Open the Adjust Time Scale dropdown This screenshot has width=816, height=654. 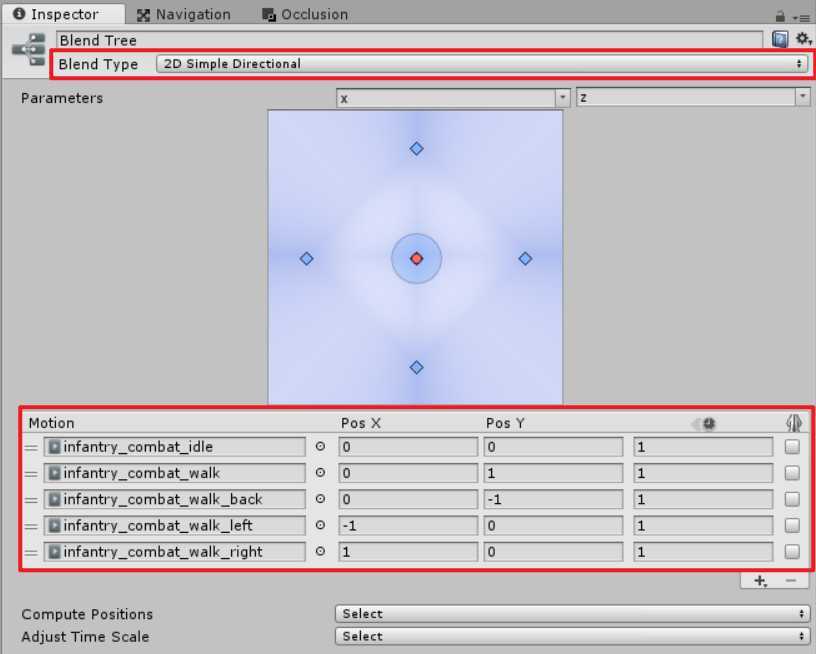coord(572,636)
